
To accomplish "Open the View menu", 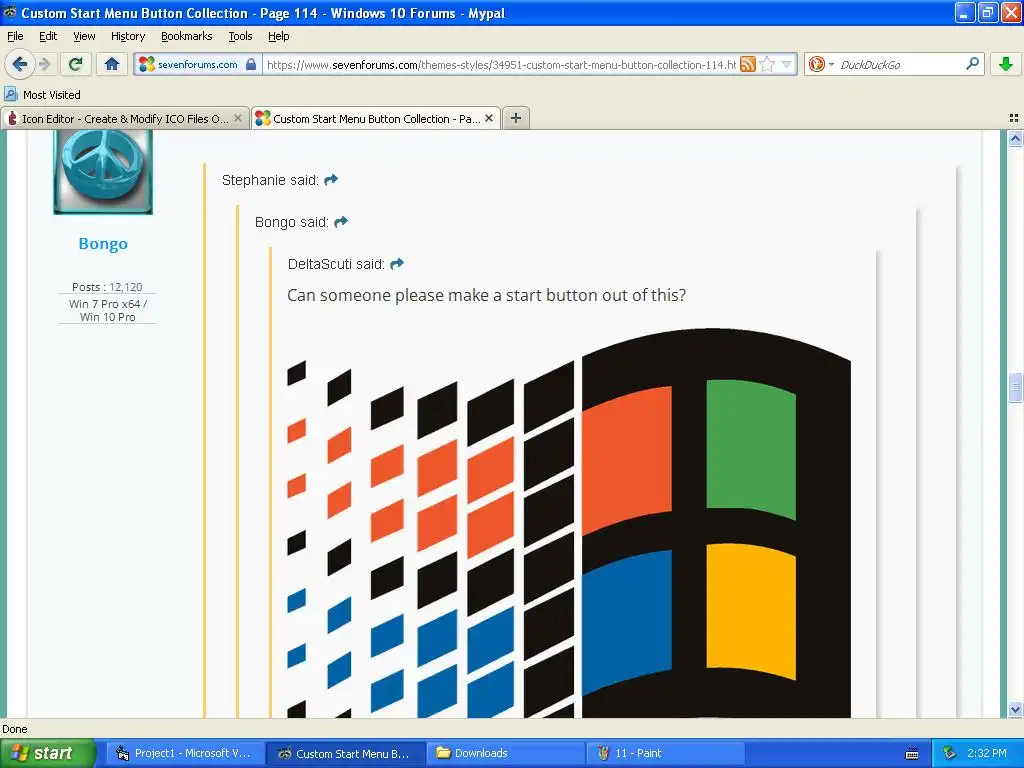I will [x=84, y=36].
